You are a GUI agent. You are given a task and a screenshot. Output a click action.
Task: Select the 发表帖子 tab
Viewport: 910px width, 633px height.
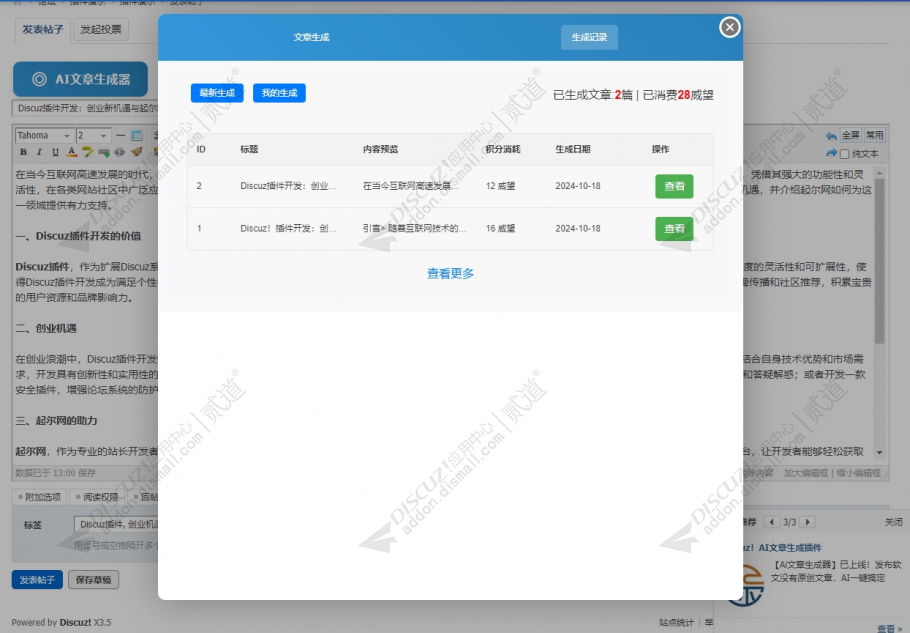(x=42, y=30)
